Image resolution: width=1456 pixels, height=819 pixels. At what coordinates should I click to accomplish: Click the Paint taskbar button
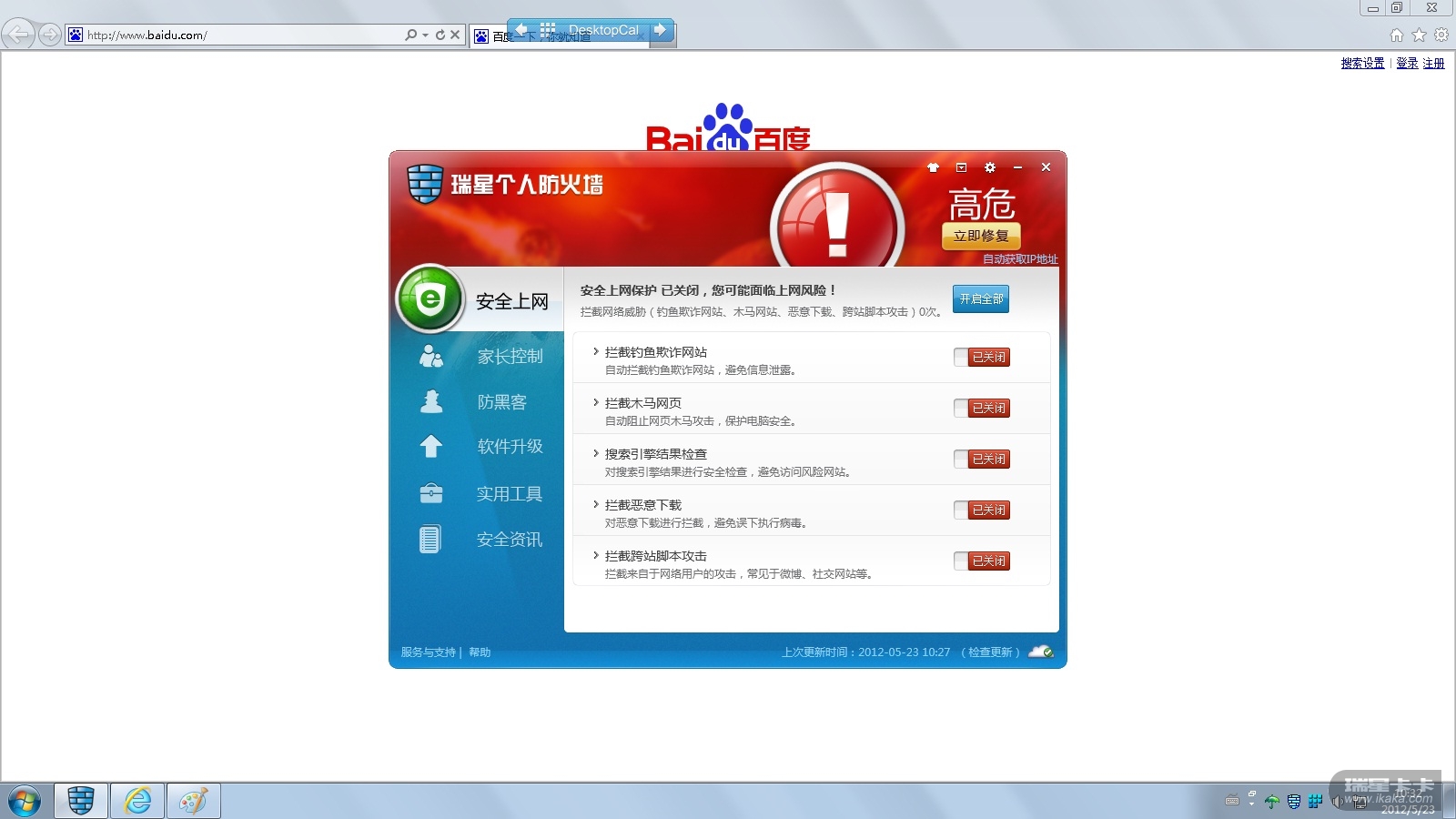(193, 801)
